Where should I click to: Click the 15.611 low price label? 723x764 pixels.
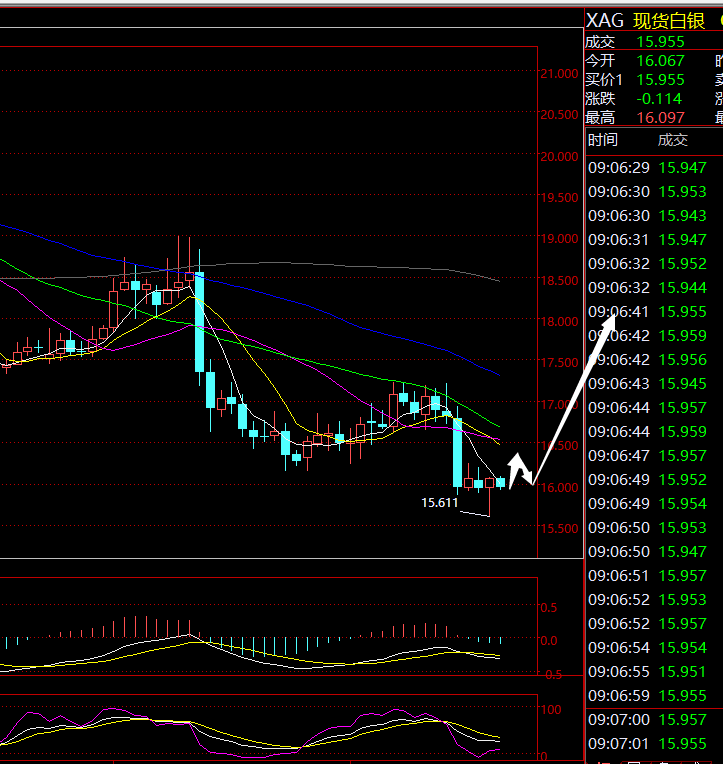tap(439, 503)
